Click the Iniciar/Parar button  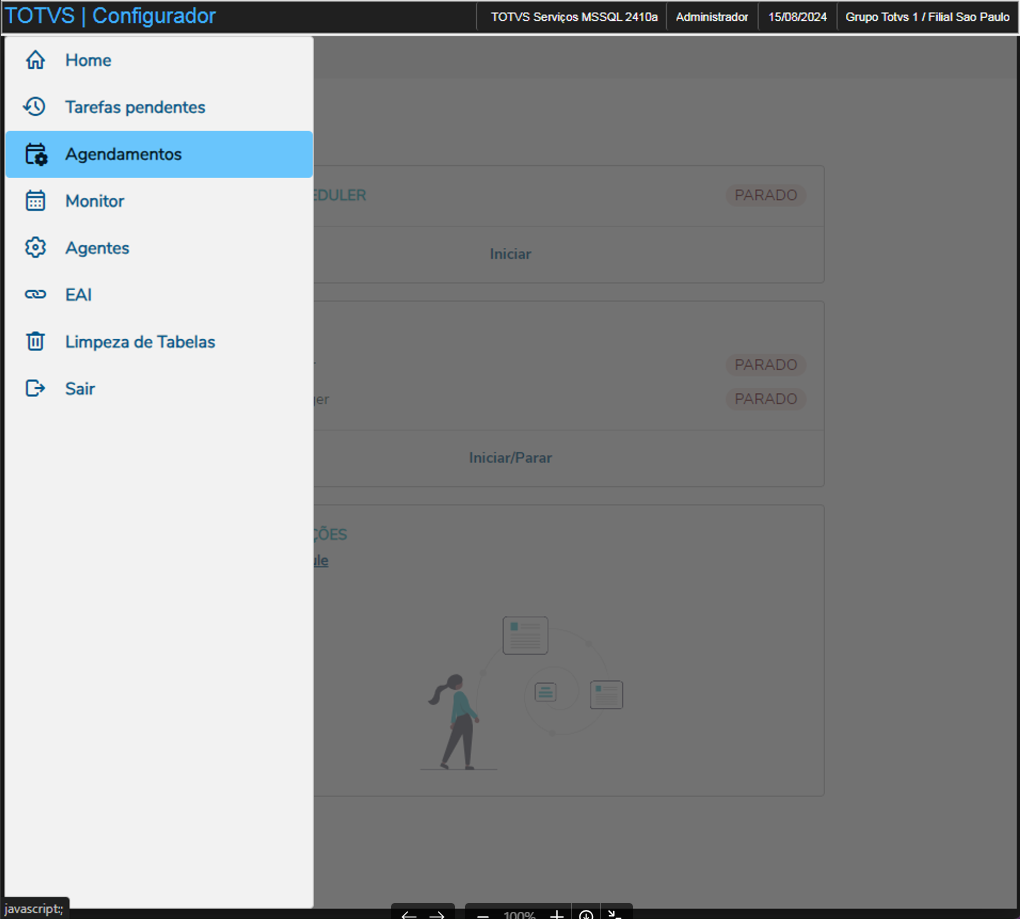pyautogui.click(x=511, y=458)
